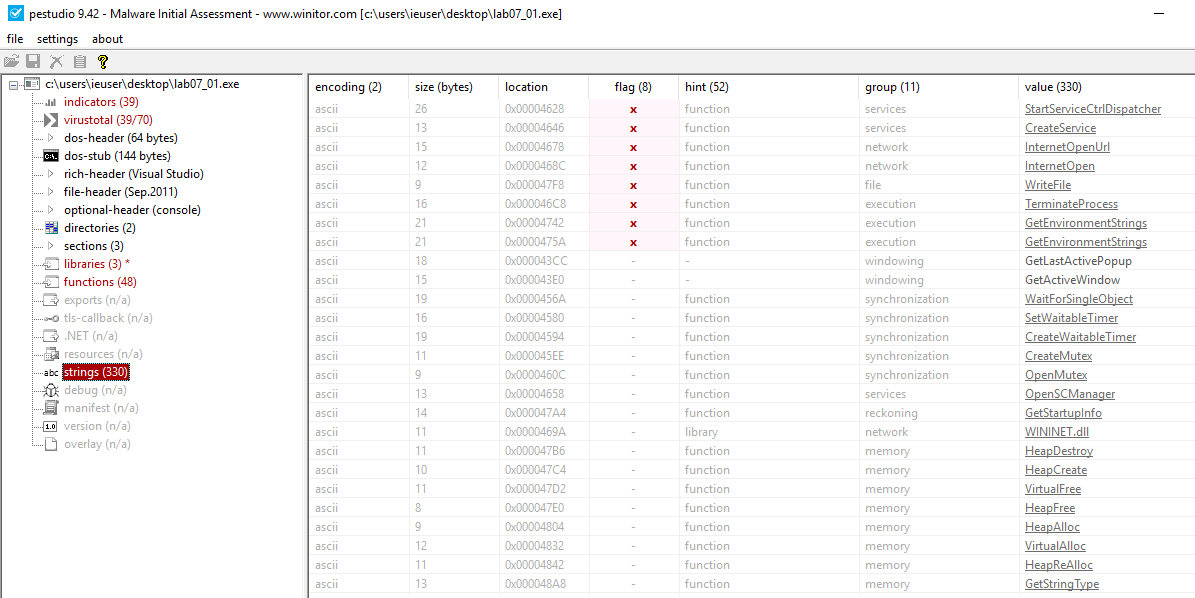The height and width of the screenshot is (598, 1195).
Task: Open the about menu
Action: 107,39
